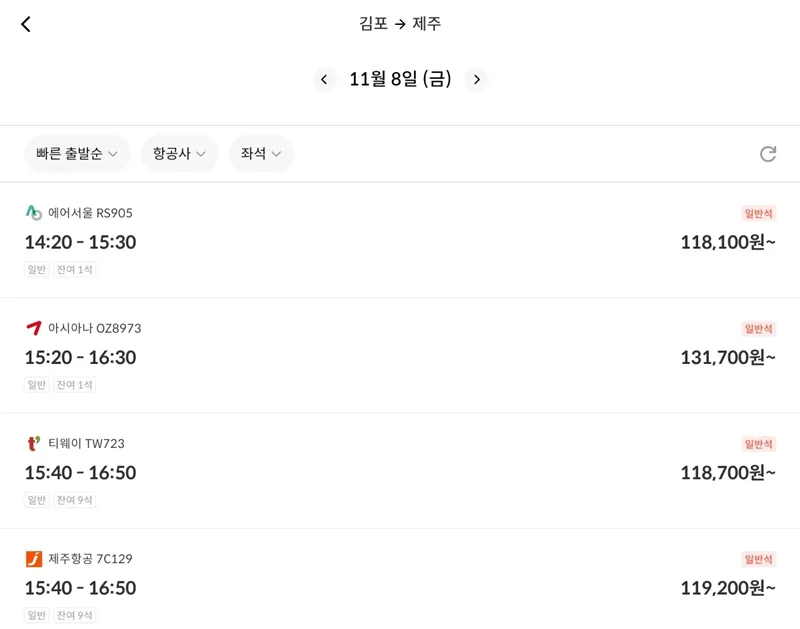Click the Asiana Airlines logo icon
Screen dimensions: 800x629
32,327
